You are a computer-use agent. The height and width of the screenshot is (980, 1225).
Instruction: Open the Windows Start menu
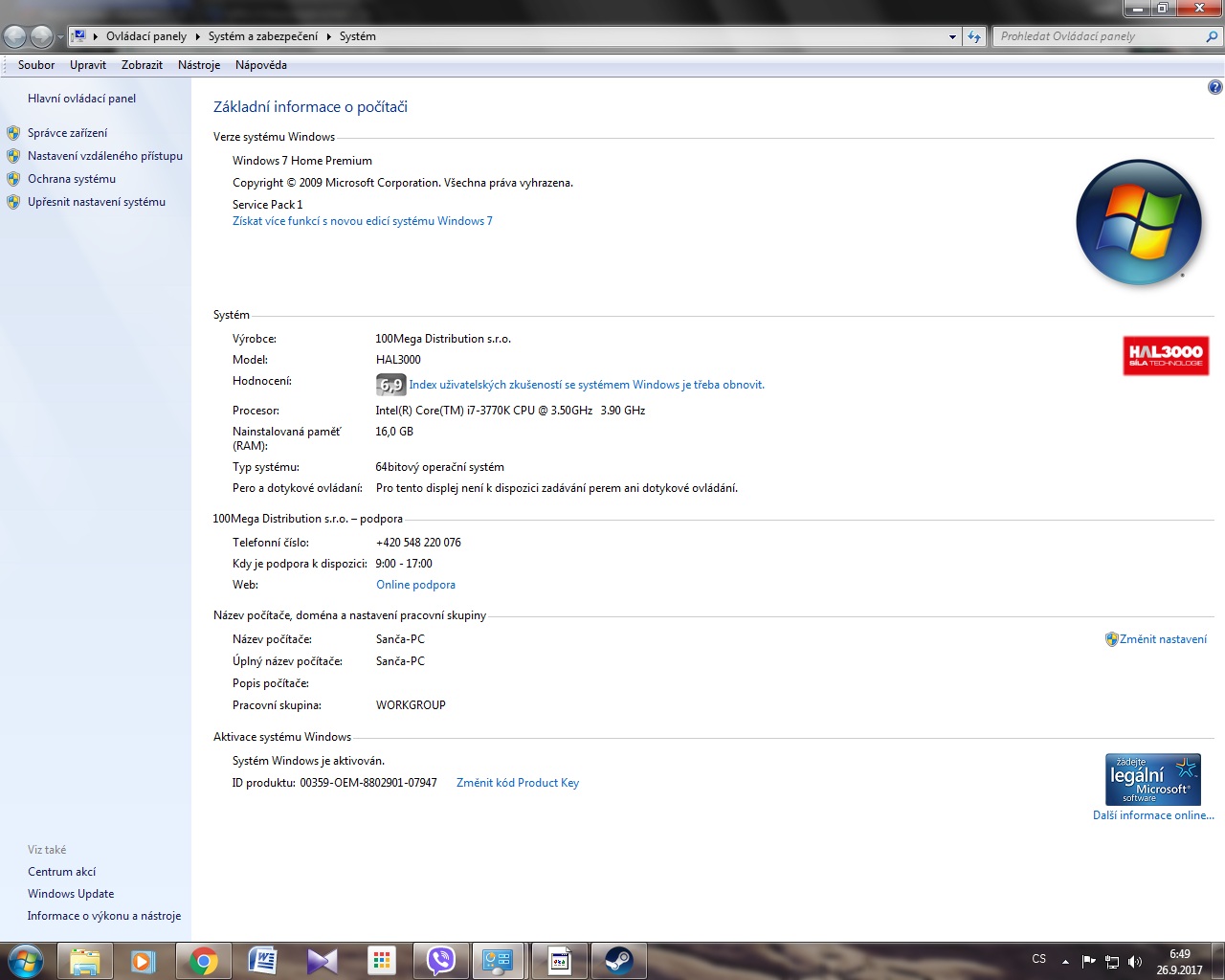(x=25, y=960)
